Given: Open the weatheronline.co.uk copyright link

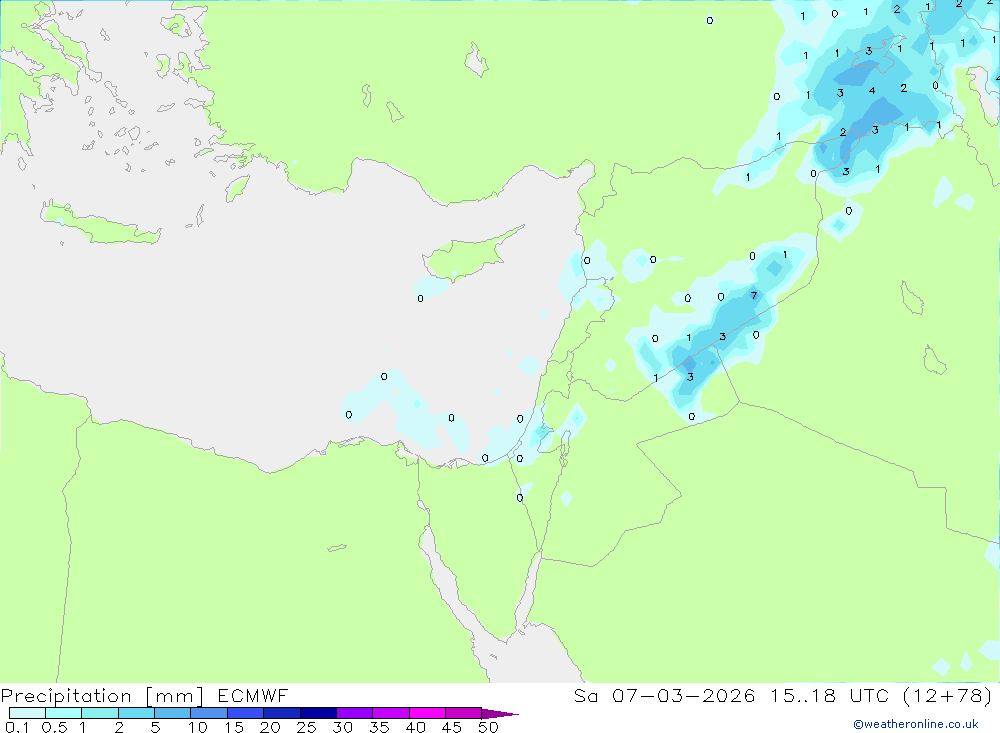Looking at the screenshot, I should click(916, 724).
